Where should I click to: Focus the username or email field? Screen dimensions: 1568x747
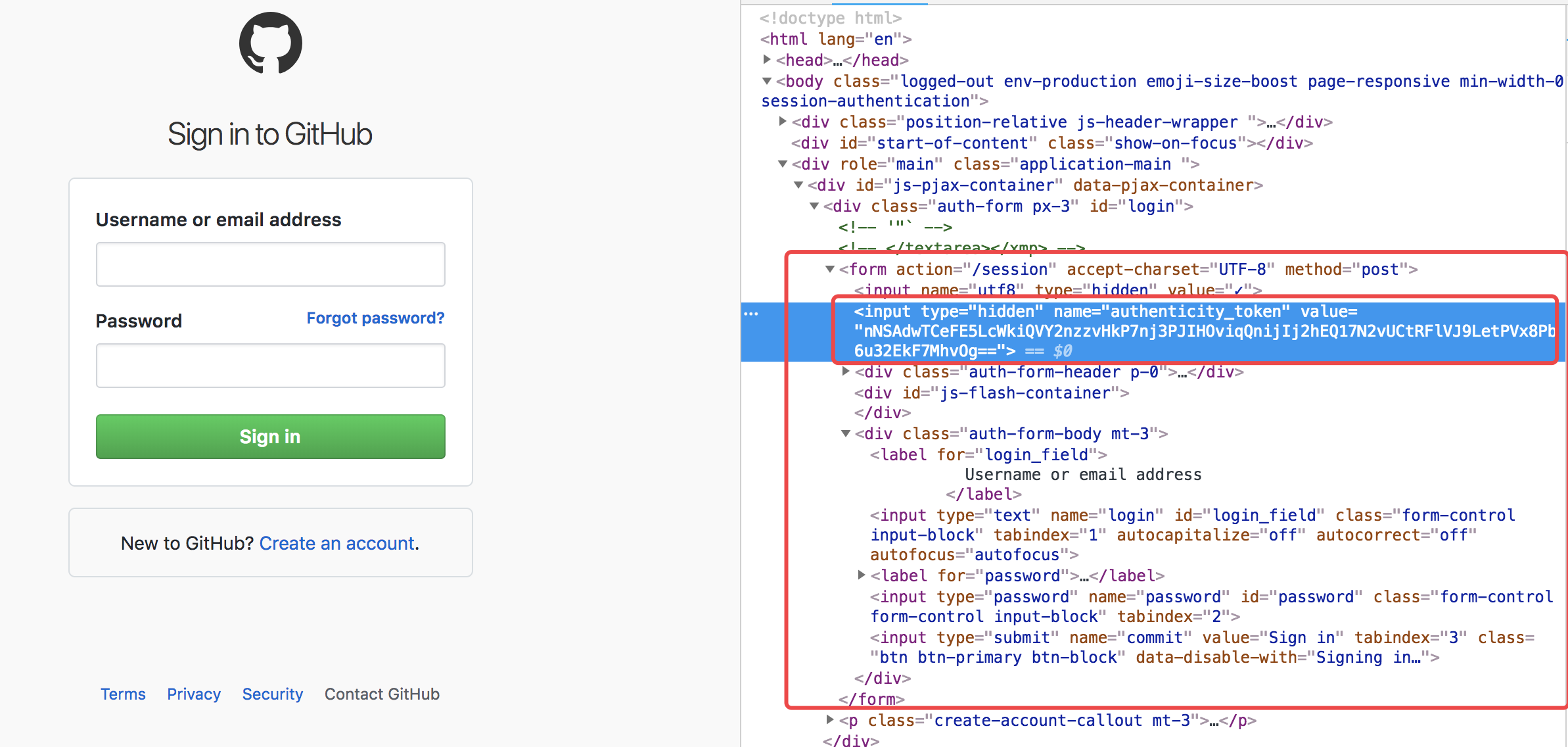click(270, 264)
